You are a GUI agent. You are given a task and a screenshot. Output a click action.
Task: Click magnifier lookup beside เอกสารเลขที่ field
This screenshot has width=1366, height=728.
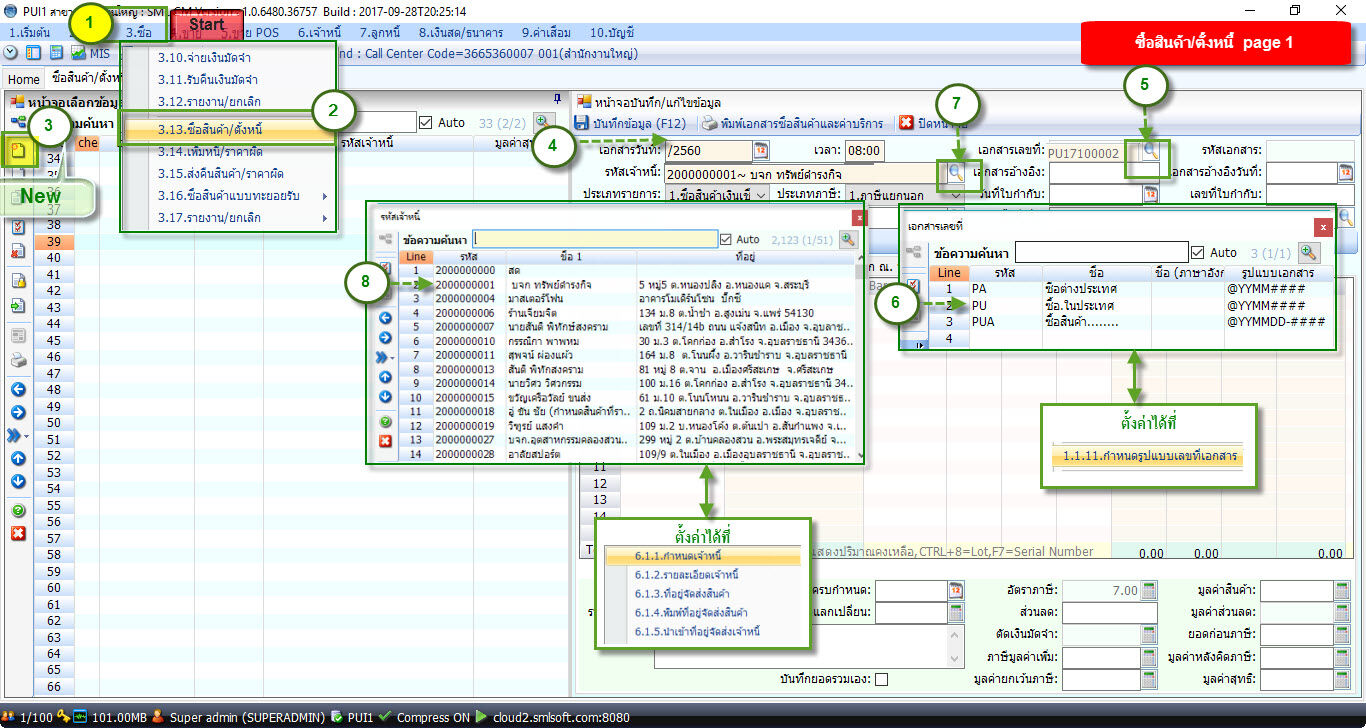(1150, 151)
